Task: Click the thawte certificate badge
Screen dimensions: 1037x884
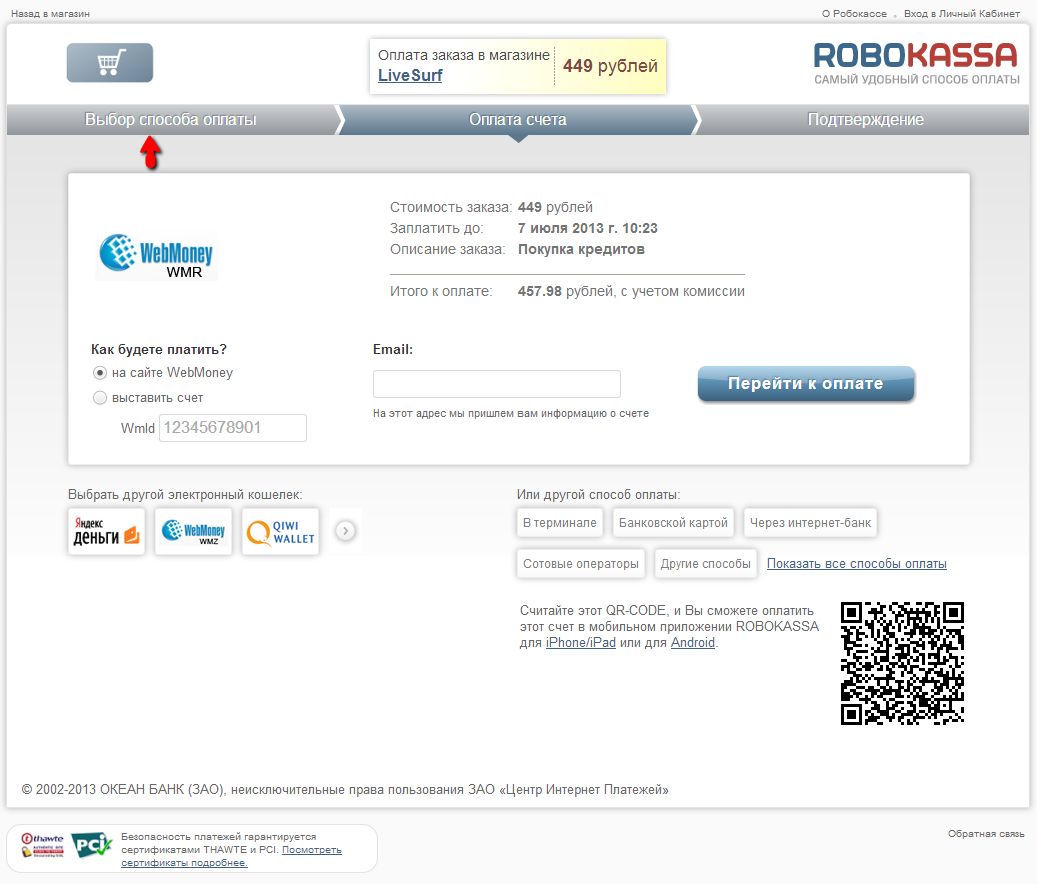Action: 42,846
